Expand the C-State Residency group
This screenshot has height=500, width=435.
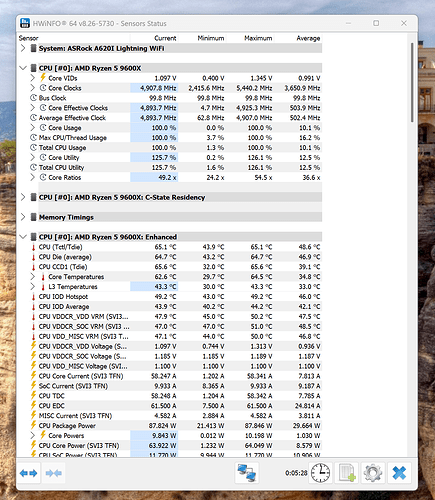tap(23, 197)
